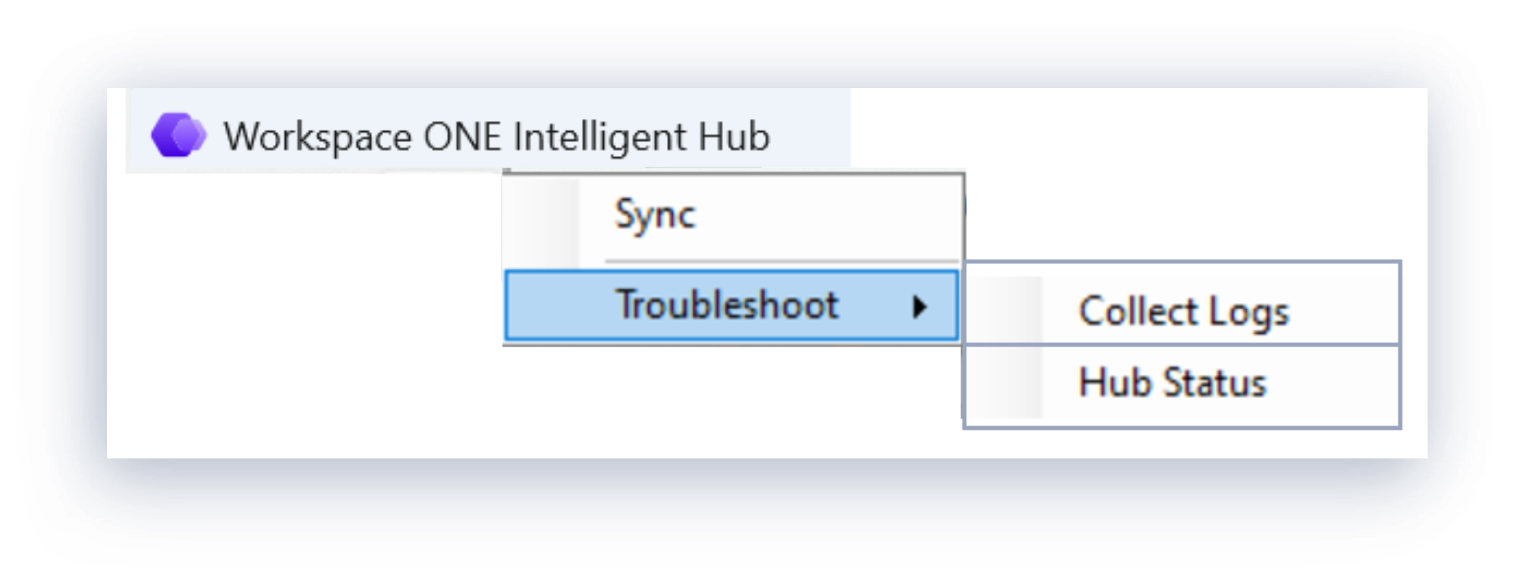The height and width of the screenshot is (582, 1532).
Task: Click the word Sync
Action: [x=655, y=216]
